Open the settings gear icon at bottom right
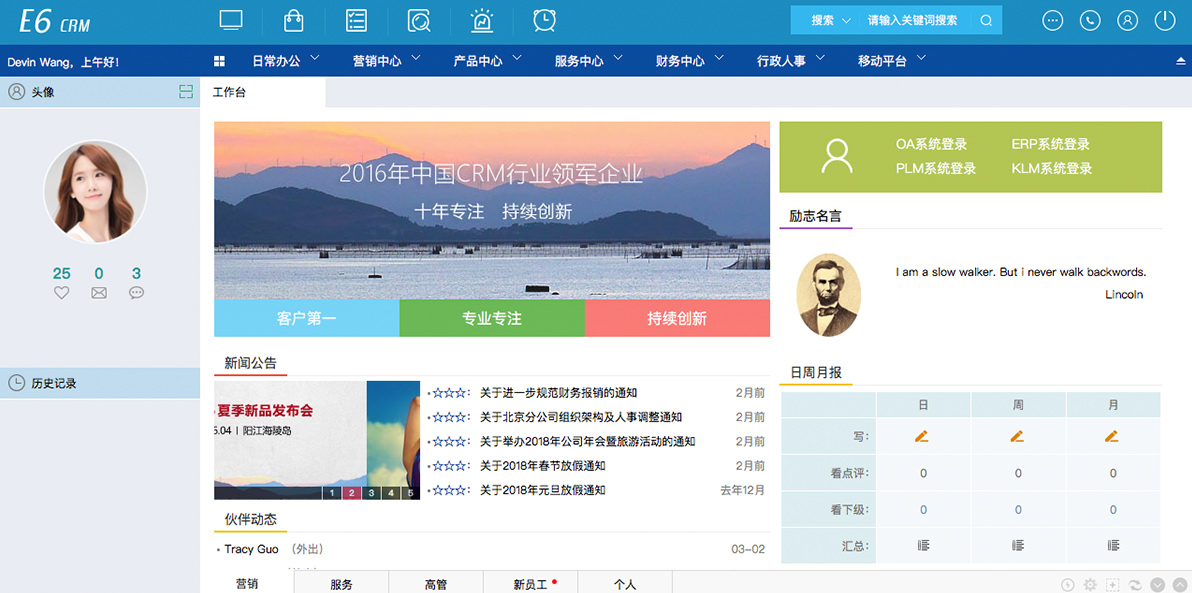The width and height of the screenshot is (1192, 593). 1090,585
